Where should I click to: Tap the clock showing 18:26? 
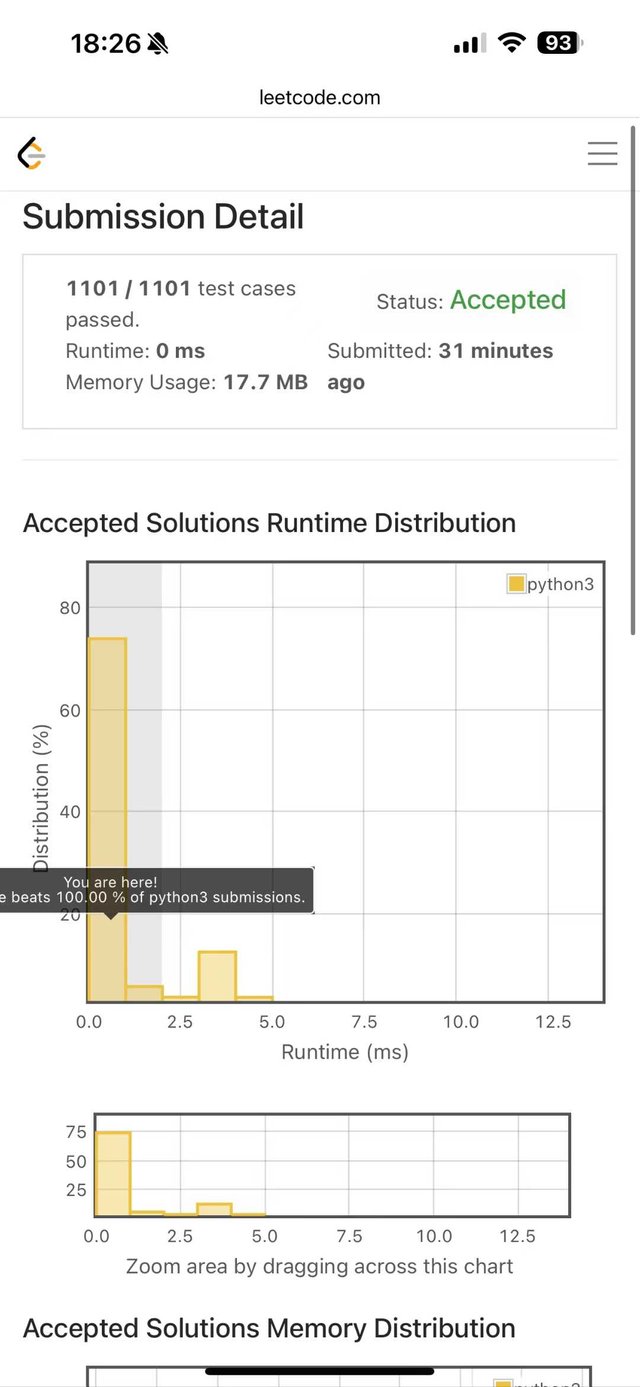105,43
